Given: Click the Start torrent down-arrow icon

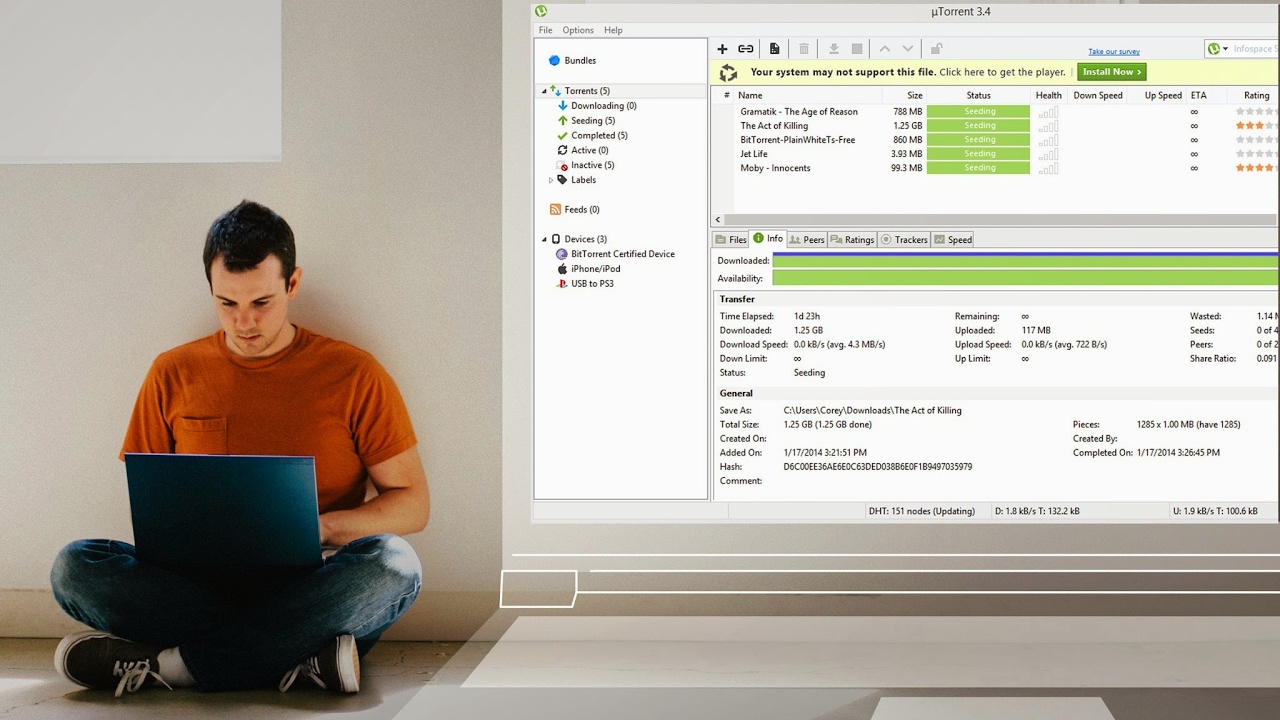Looking at the screenshot, I should point(834,49).
